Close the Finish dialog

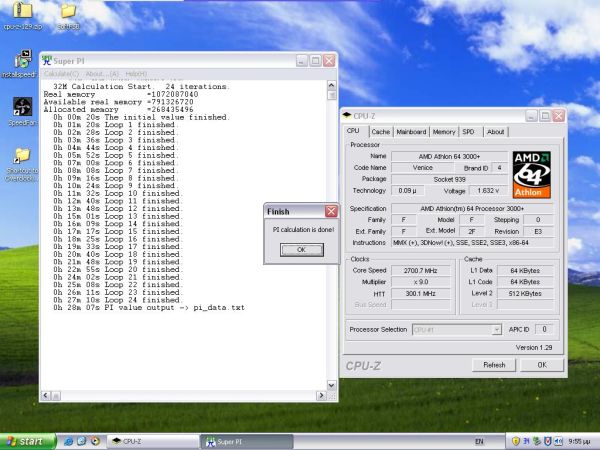pyautogui.click(x=331, y=211)
